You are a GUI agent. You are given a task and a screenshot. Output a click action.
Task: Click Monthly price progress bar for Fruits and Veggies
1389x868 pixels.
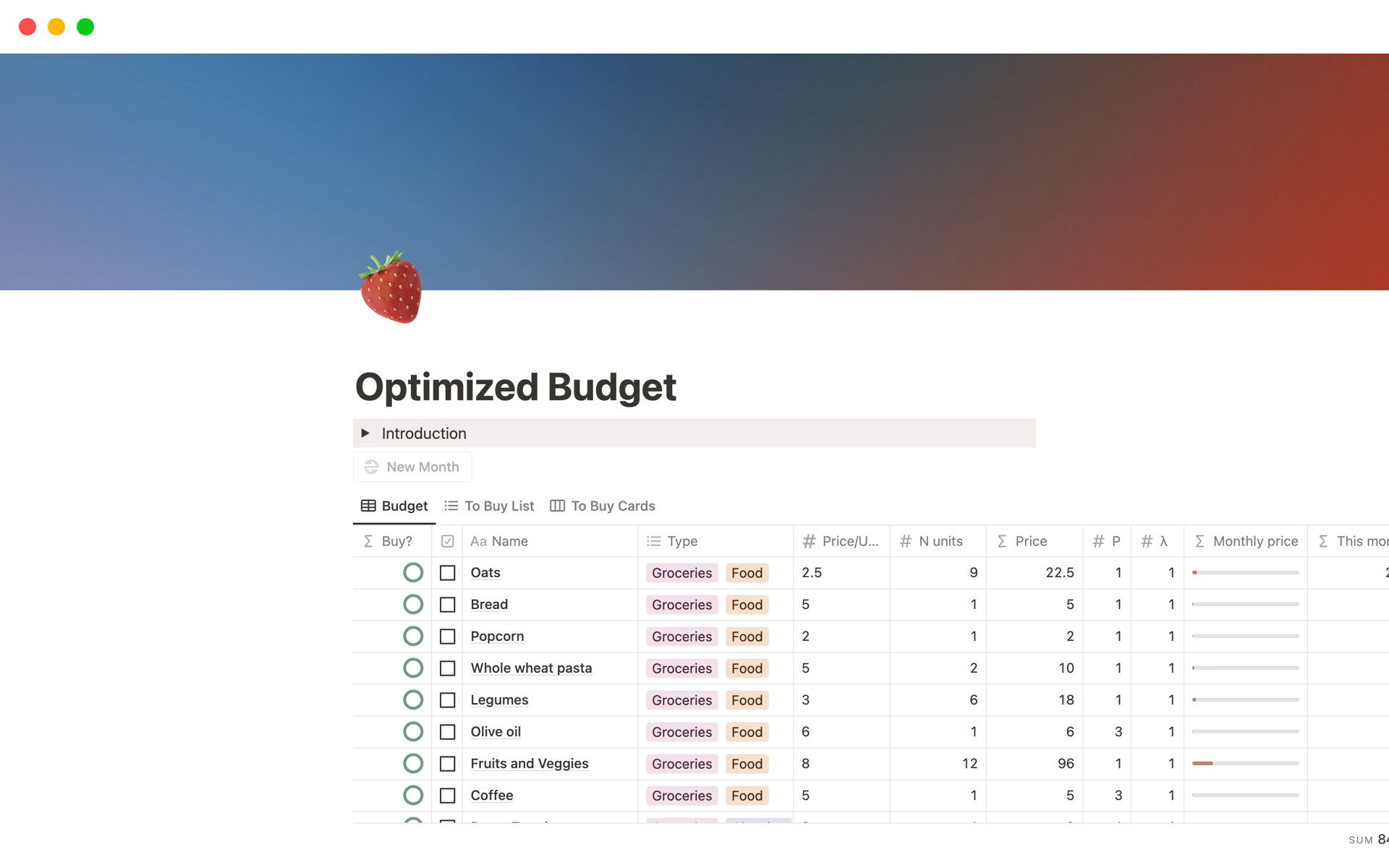click(x=1245, y=764)
